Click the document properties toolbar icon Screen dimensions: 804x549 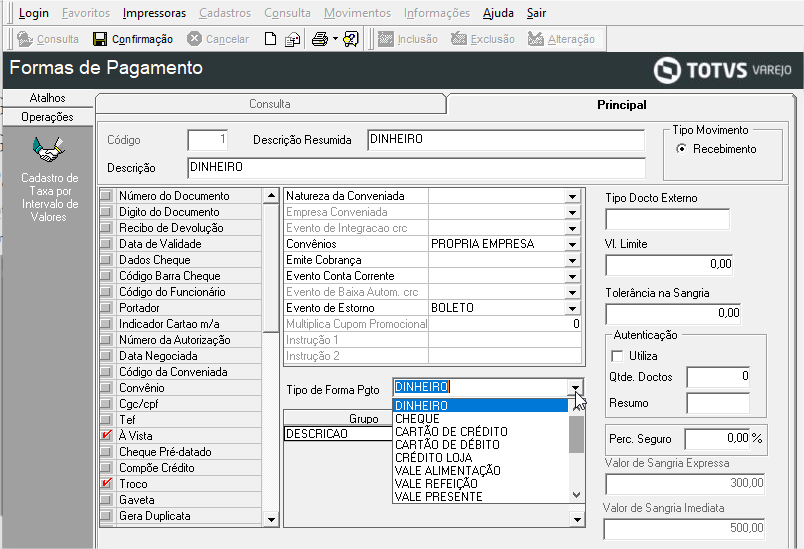[292, 39]
